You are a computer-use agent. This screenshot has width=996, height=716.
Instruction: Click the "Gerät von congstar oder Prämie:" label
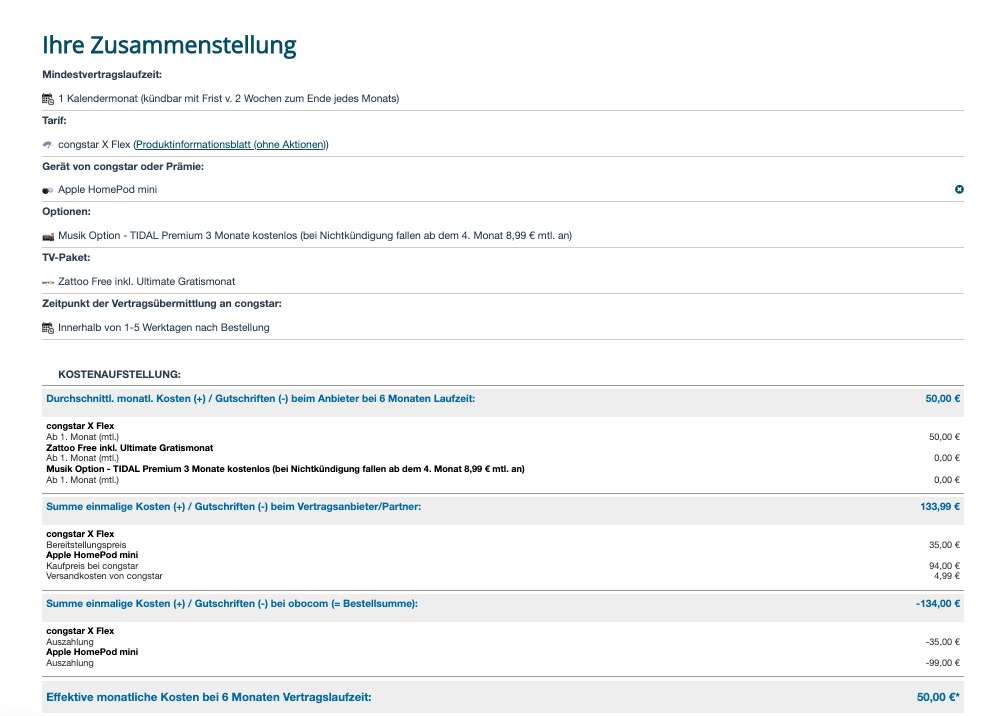123,166
